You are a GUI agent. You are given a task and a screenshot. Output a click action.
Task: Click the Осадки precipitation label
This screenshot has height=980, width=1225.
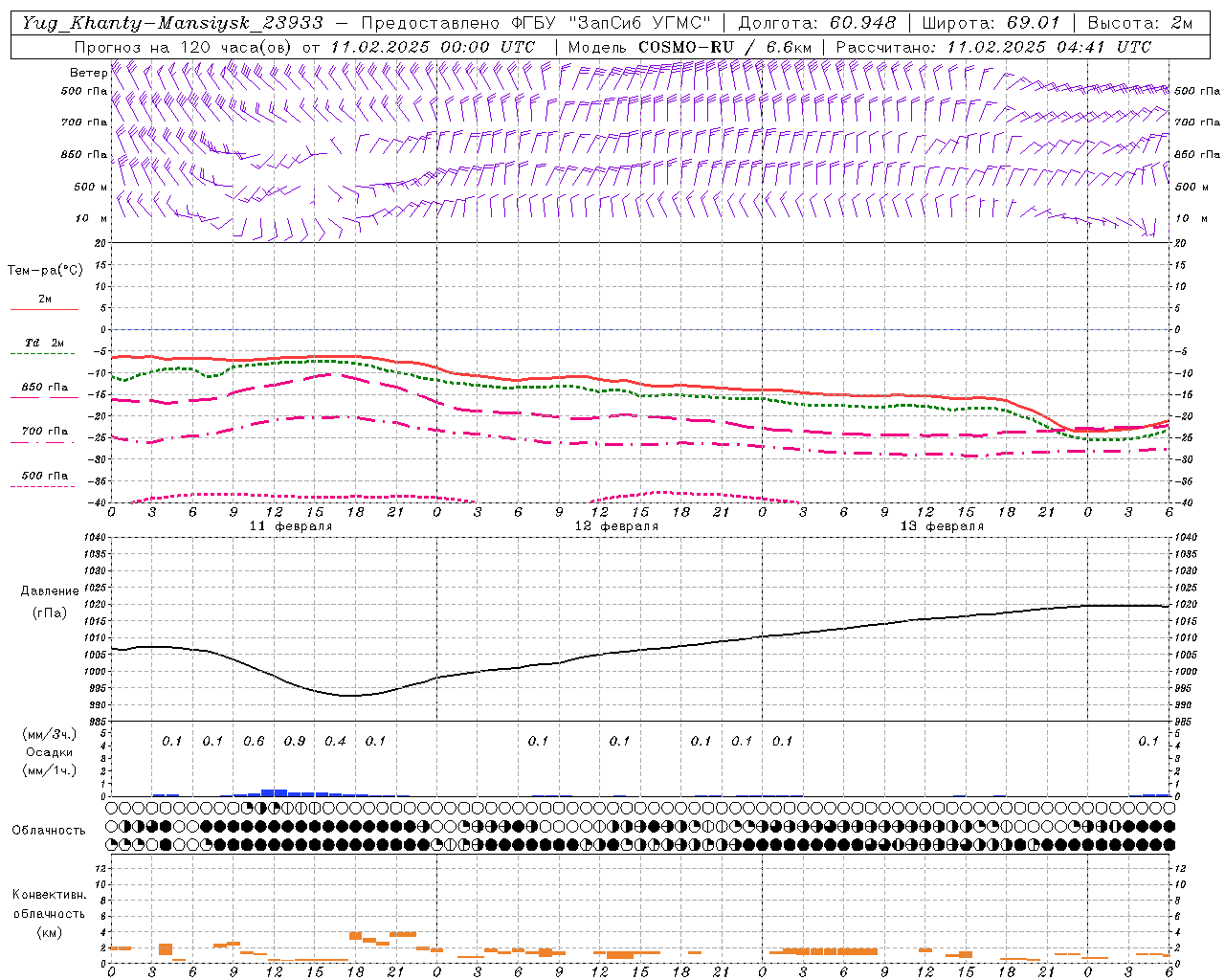(x=50, y=752)
